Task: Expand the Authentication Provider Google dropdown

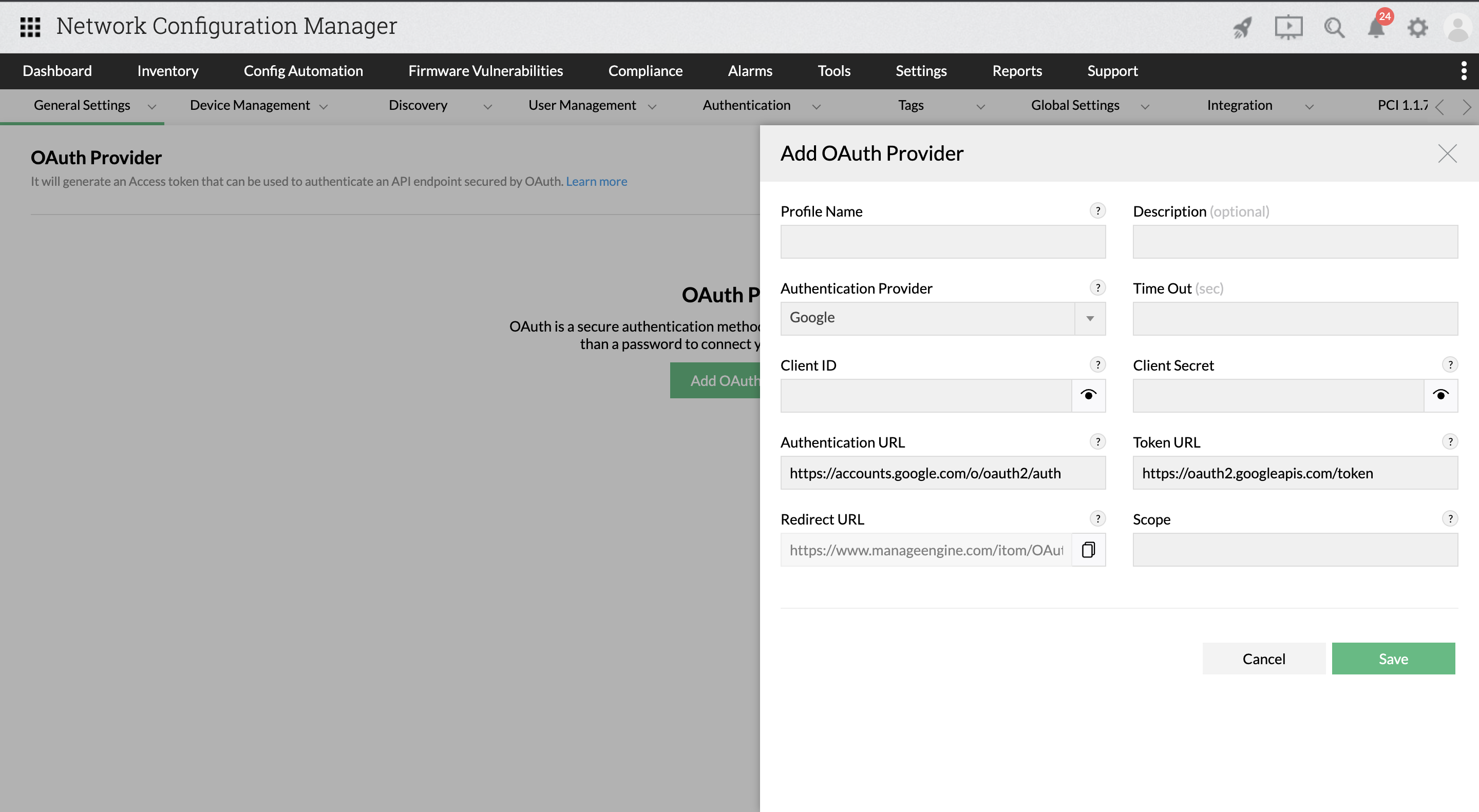Action: (1090, 319)
